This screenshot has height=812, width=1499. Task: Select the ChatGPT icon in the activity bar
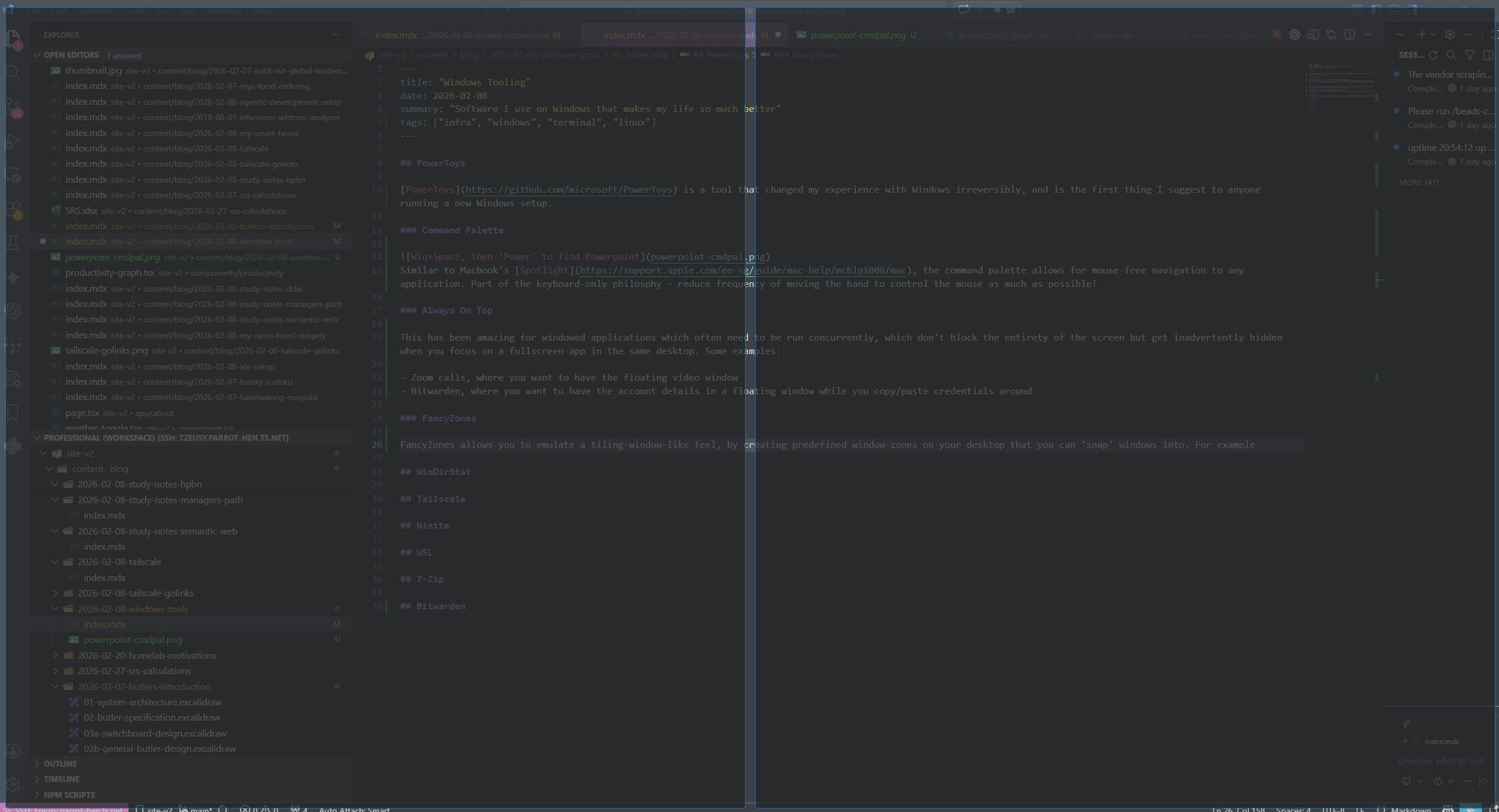(x=14, y=311)
